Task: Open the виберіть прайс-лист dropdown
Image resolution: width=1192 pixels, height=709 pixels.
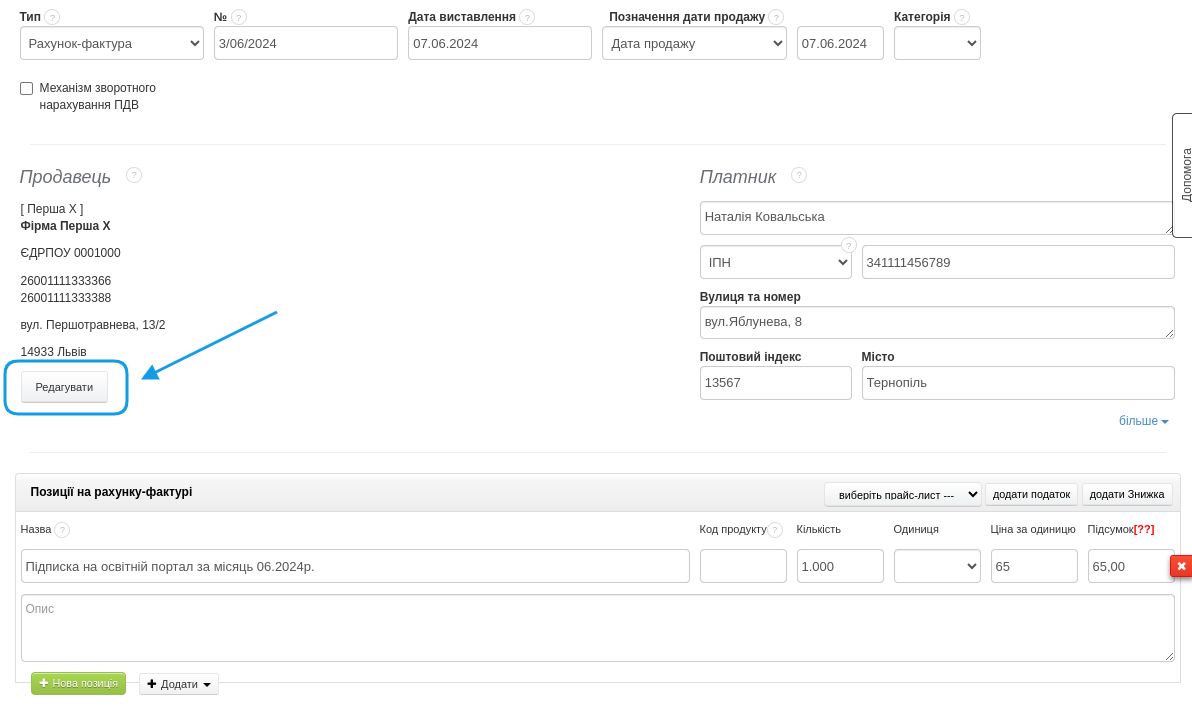Action: click(902, 494)
